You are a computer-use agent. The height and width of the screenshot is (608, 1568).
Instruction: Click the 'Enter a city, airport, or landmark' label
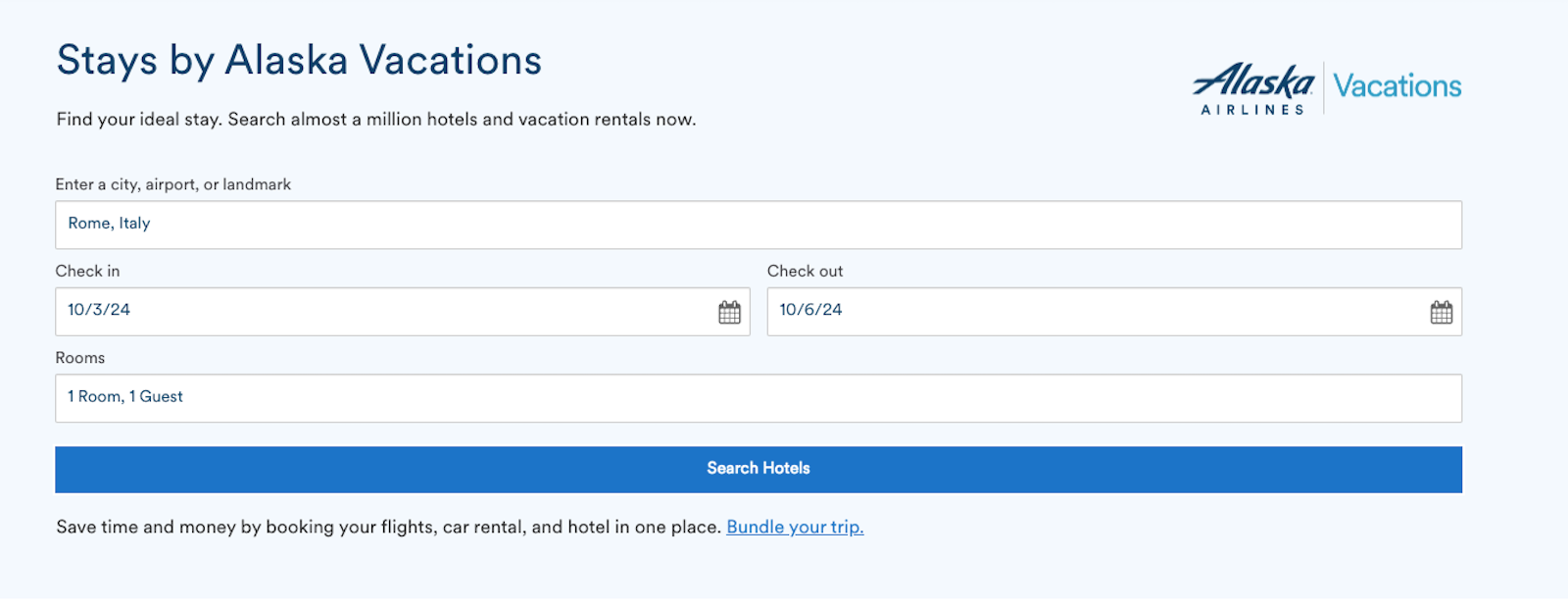(173, 184)
